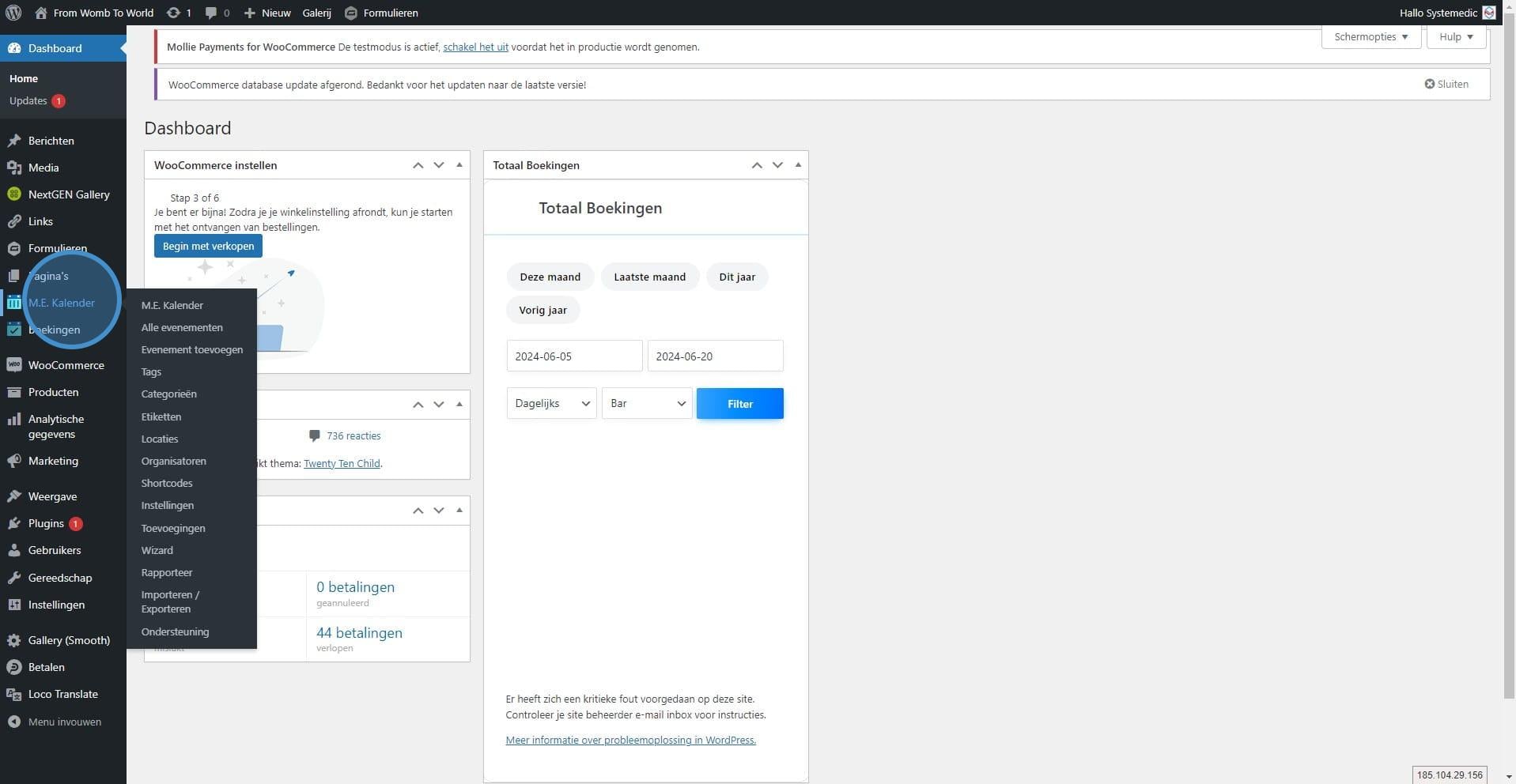Screen dimensions: 1516x784
Task: Collapse the Totaal Boekingen widget panel
Action: click(797, 165)
